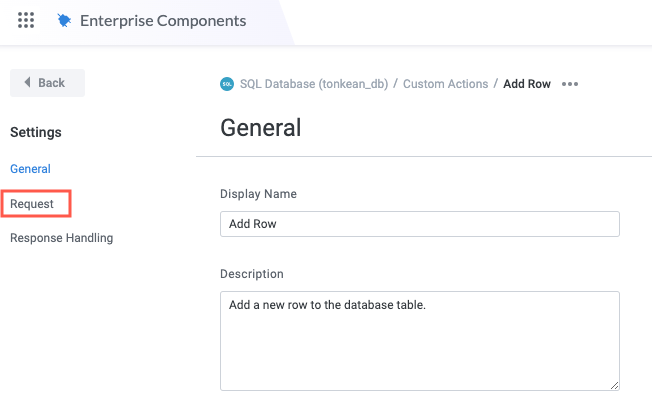
Task: Click inside the Description text area
Action: coord(419,340)
